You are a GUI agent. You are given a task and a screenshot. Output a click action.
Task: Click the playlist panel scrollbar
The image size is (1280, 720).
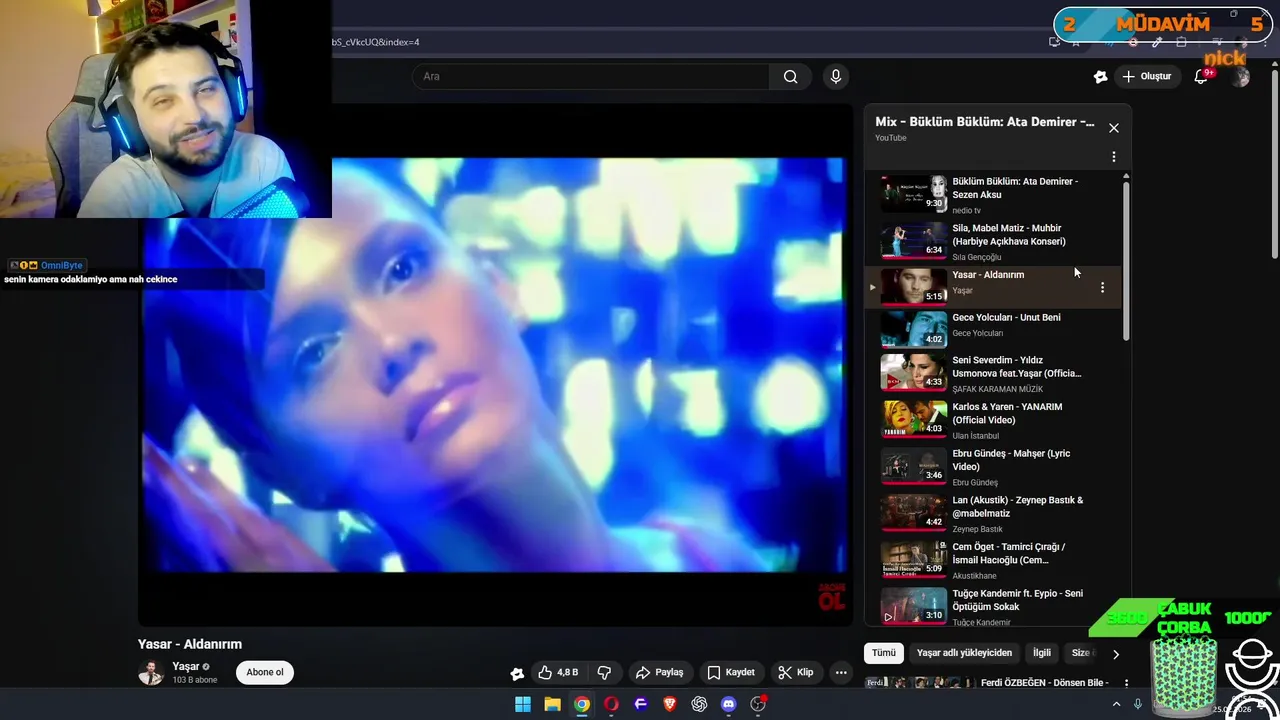click(x=1126, y=260)
